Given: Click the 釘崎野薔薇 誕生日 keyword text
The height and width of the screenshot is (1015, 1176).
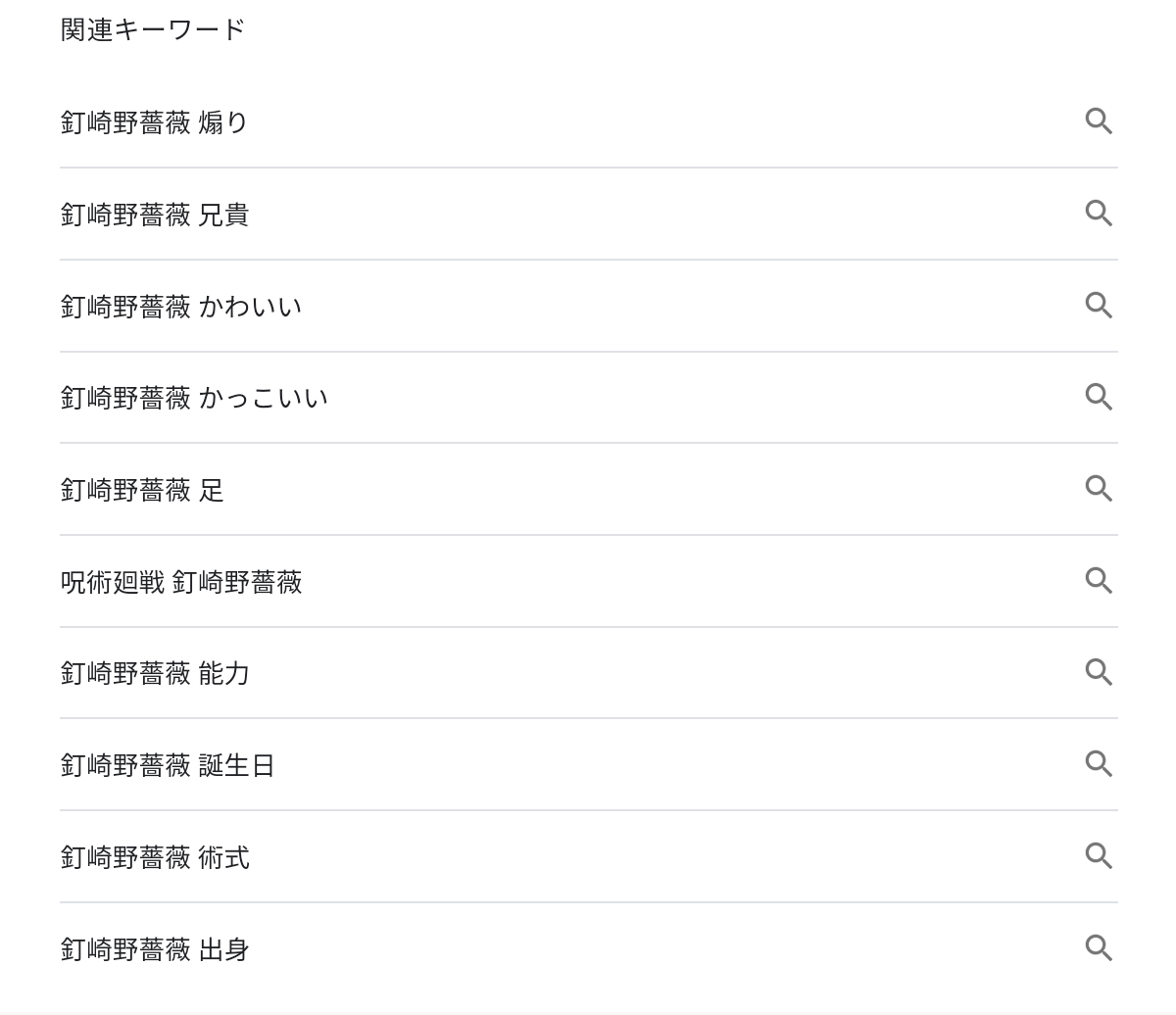Looking at the screenshot, I should [x=168, y=765].
